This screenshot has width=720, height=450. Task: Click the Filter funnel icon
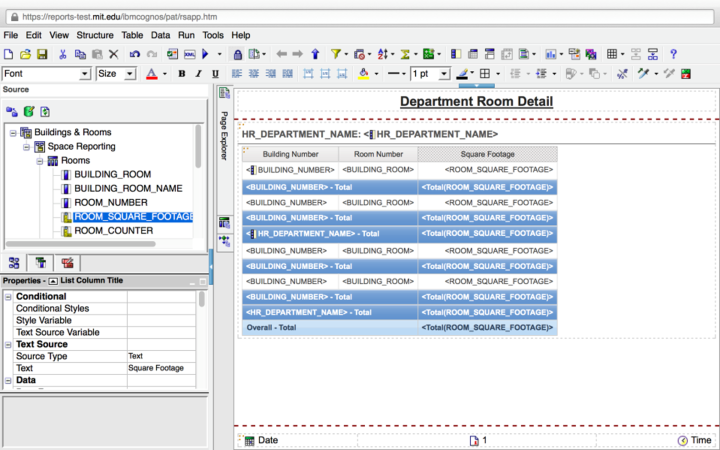(x=335, y=54)
